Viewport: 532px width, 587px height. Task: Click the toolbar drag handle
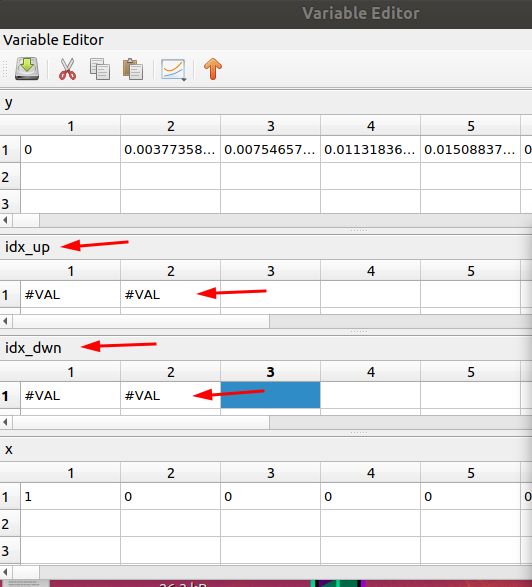click(x=5, y=69)
